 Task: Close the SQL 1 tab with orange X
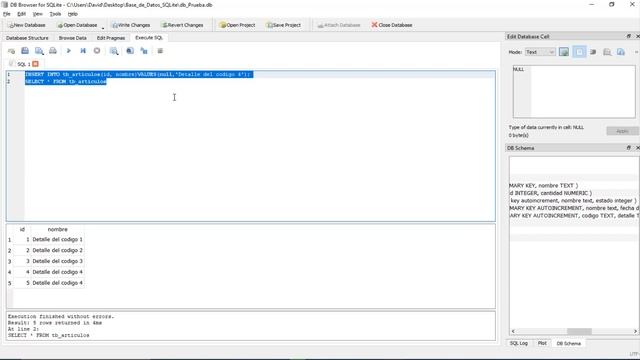(36, 64)
